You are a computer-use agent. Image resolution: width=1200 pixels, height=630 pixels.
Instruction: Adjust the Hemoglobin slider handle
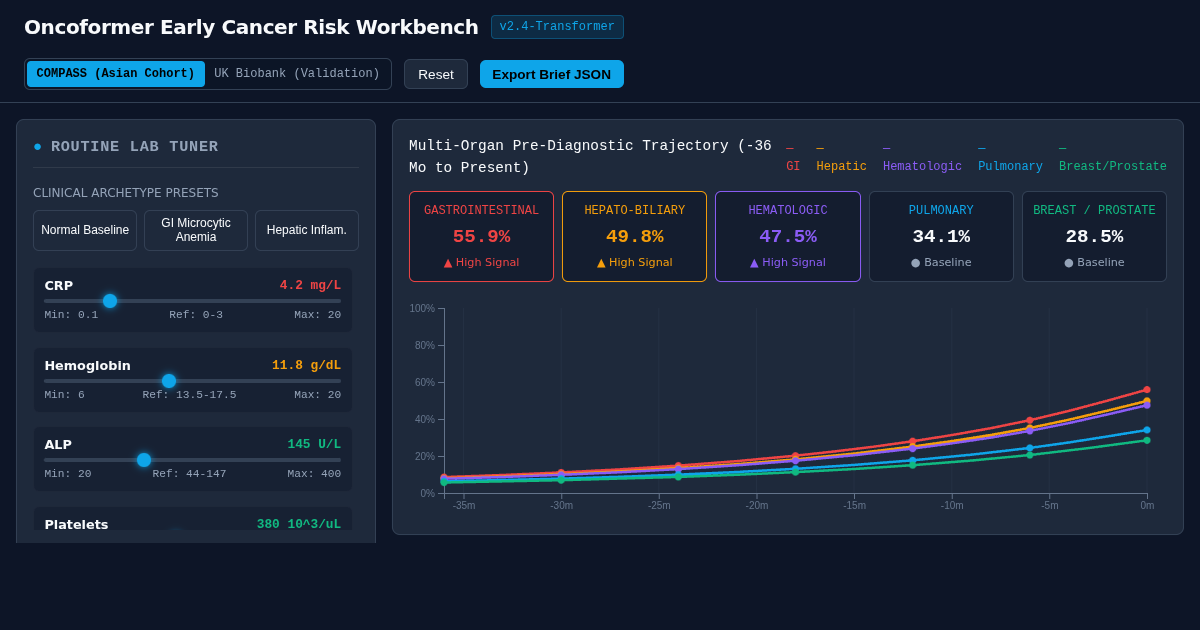(x=169, y=381)
